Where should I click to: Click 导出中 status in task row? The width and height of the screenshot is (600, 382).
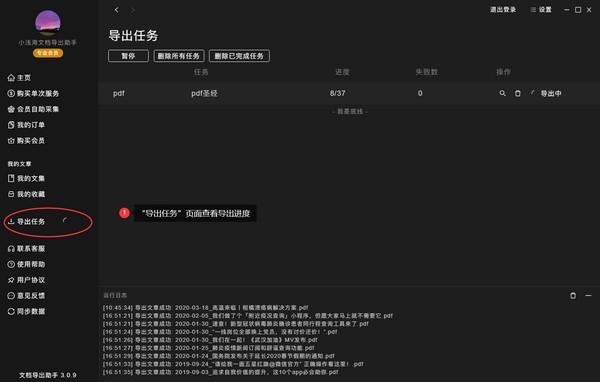tap(551, 93)
